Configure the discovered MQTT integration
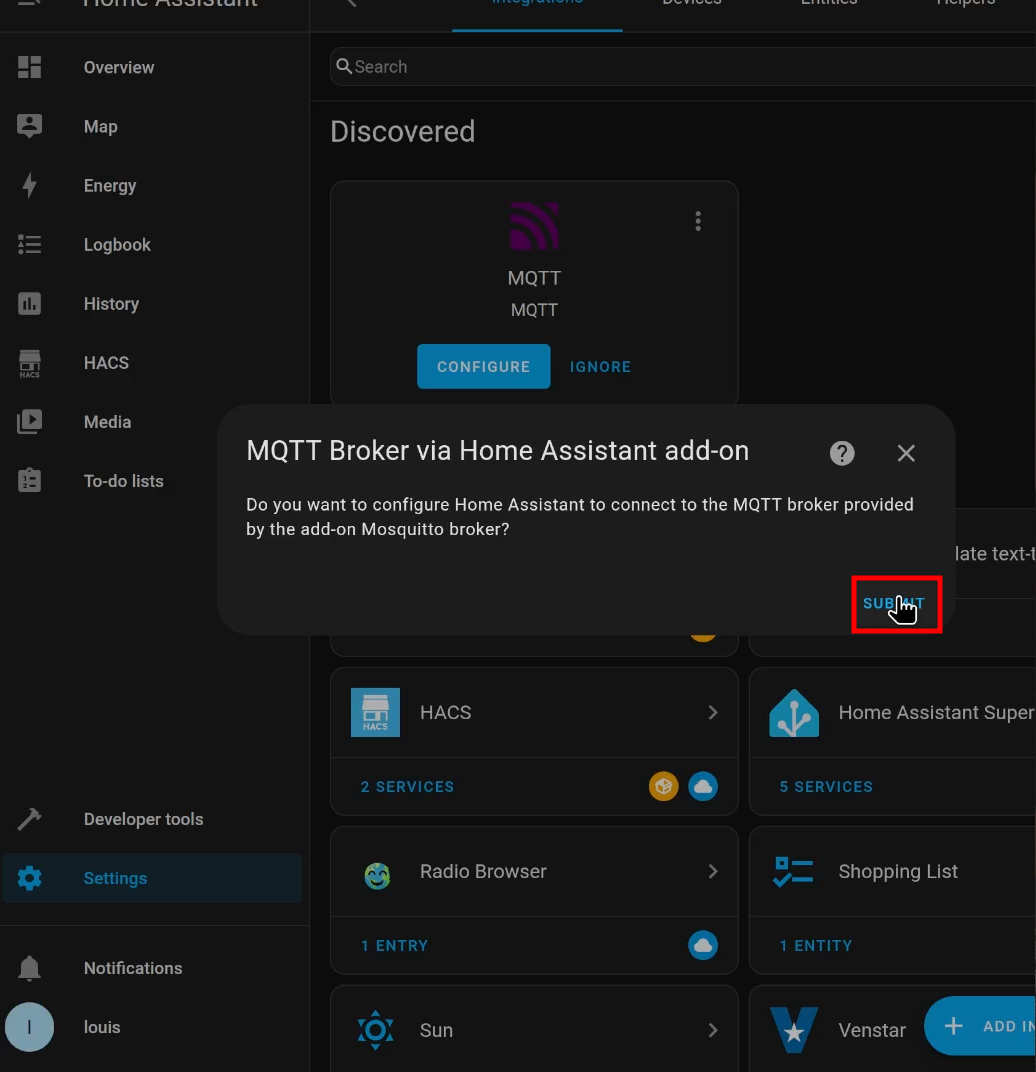 coord(483,366)
